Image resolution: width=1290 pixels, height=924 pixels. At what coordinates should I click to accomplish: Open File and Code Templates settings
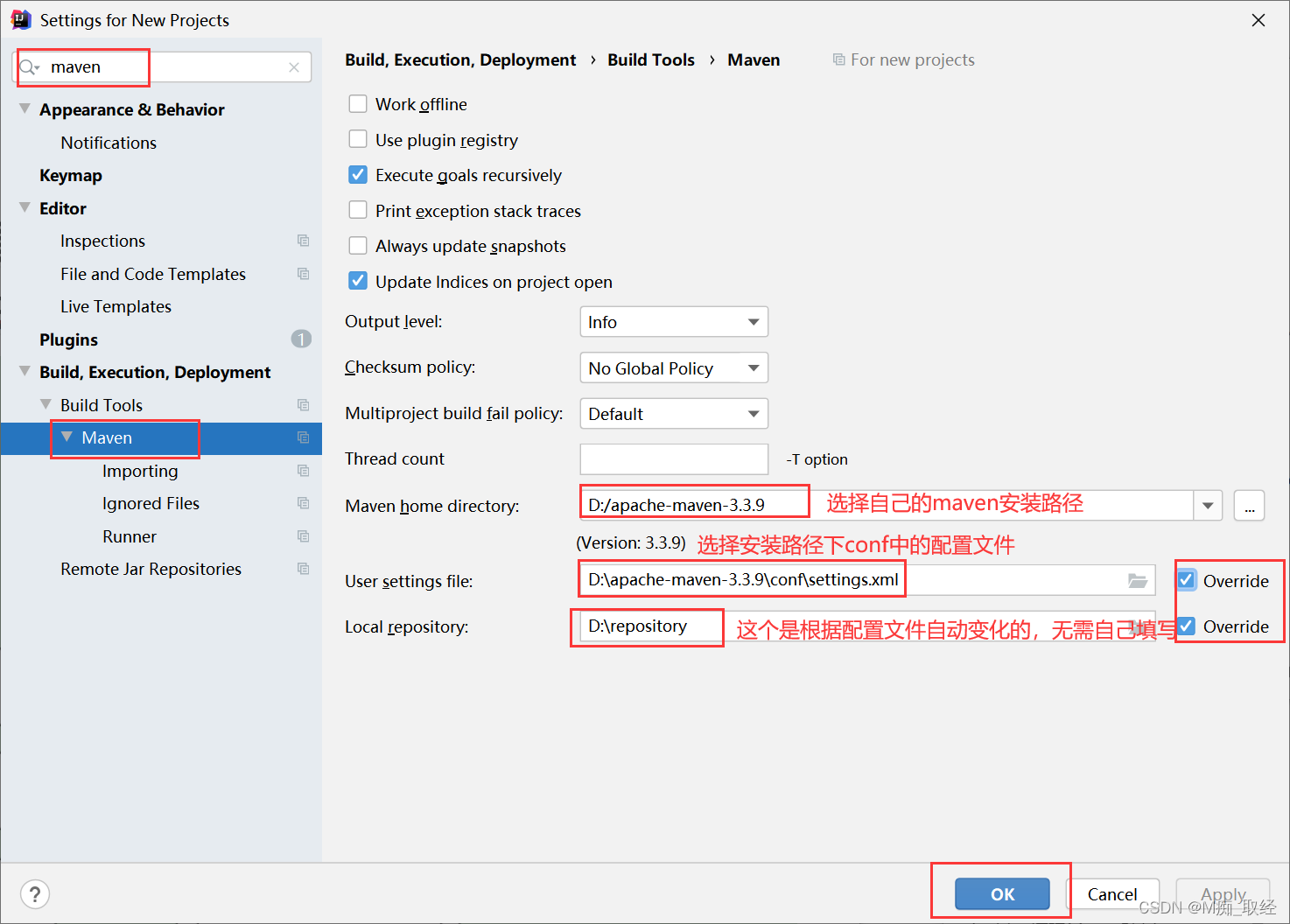pyautogui.click(x=153, y=274)
